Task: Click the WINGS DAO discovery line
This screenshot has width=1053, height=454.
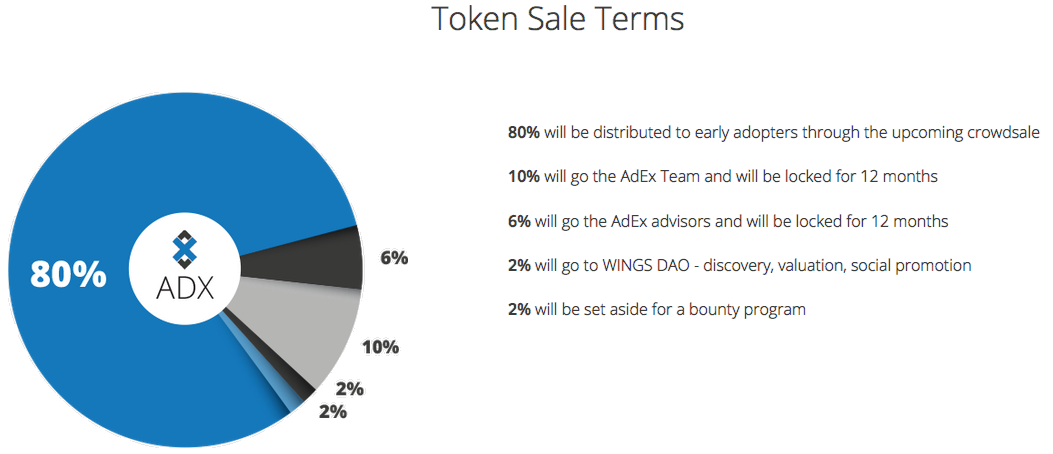Action: pyautogui.click(x=739, y=266)
